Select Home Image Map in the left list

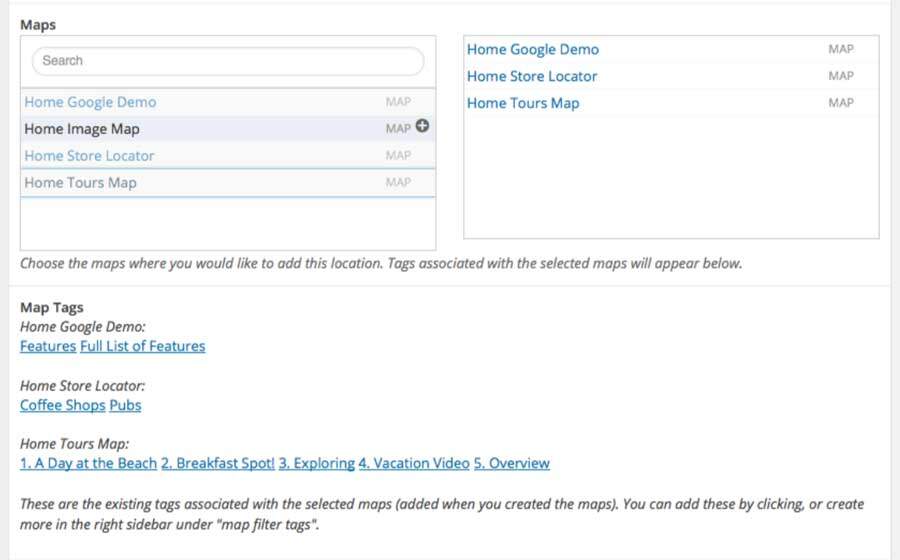pyautogui.click(x=82, y=129)
